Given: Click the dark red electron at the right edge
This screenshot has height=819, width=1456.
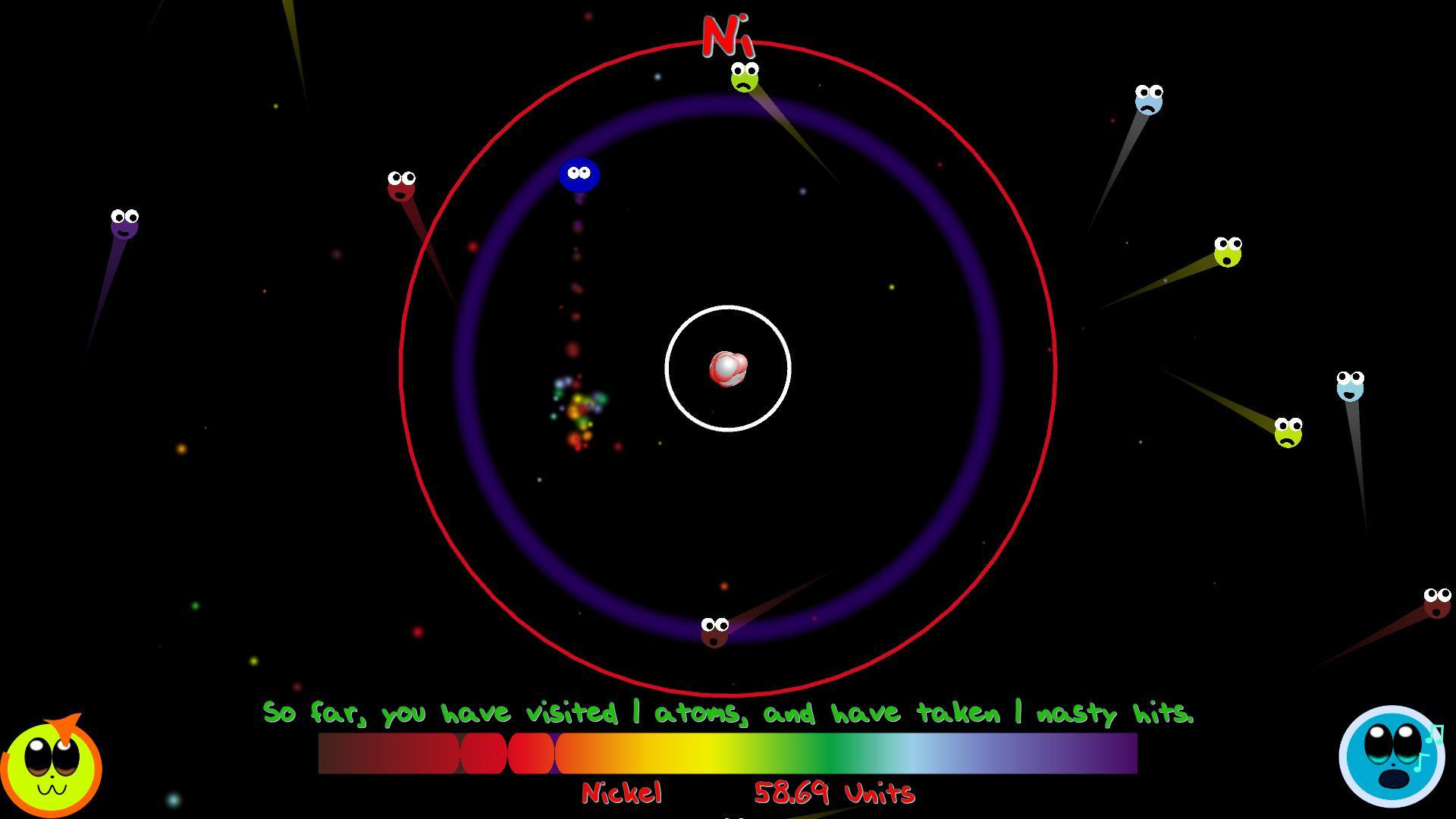Looking at the screenshot, I should coord(1437,603).
